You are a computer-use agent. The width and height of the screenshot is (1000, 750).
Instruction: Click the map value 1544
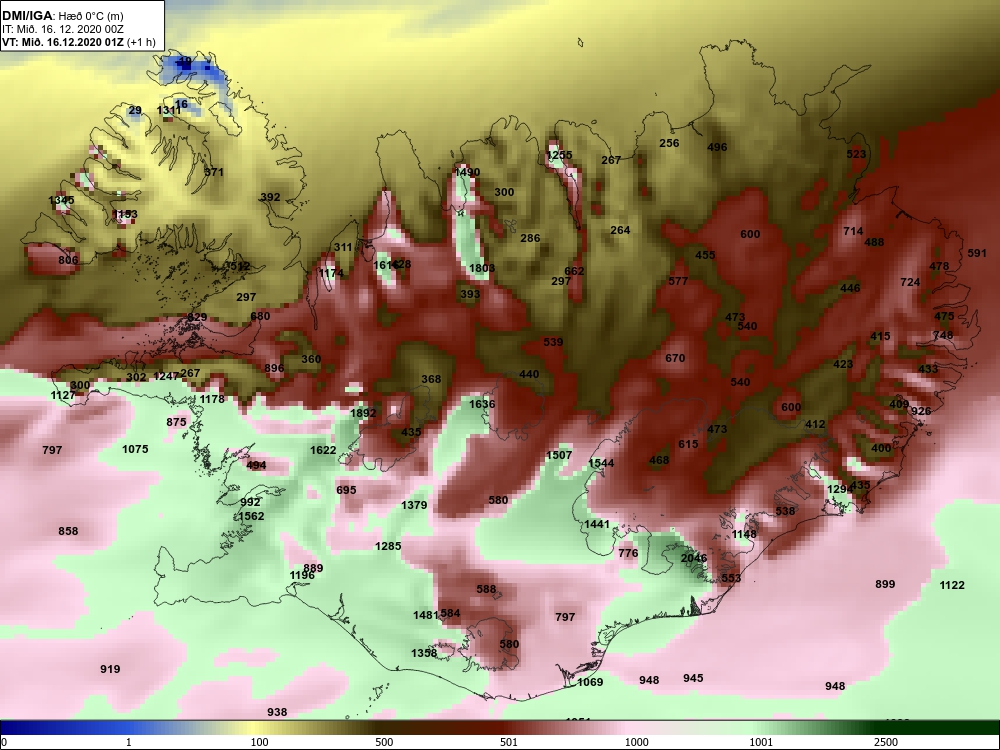[601, 463]
